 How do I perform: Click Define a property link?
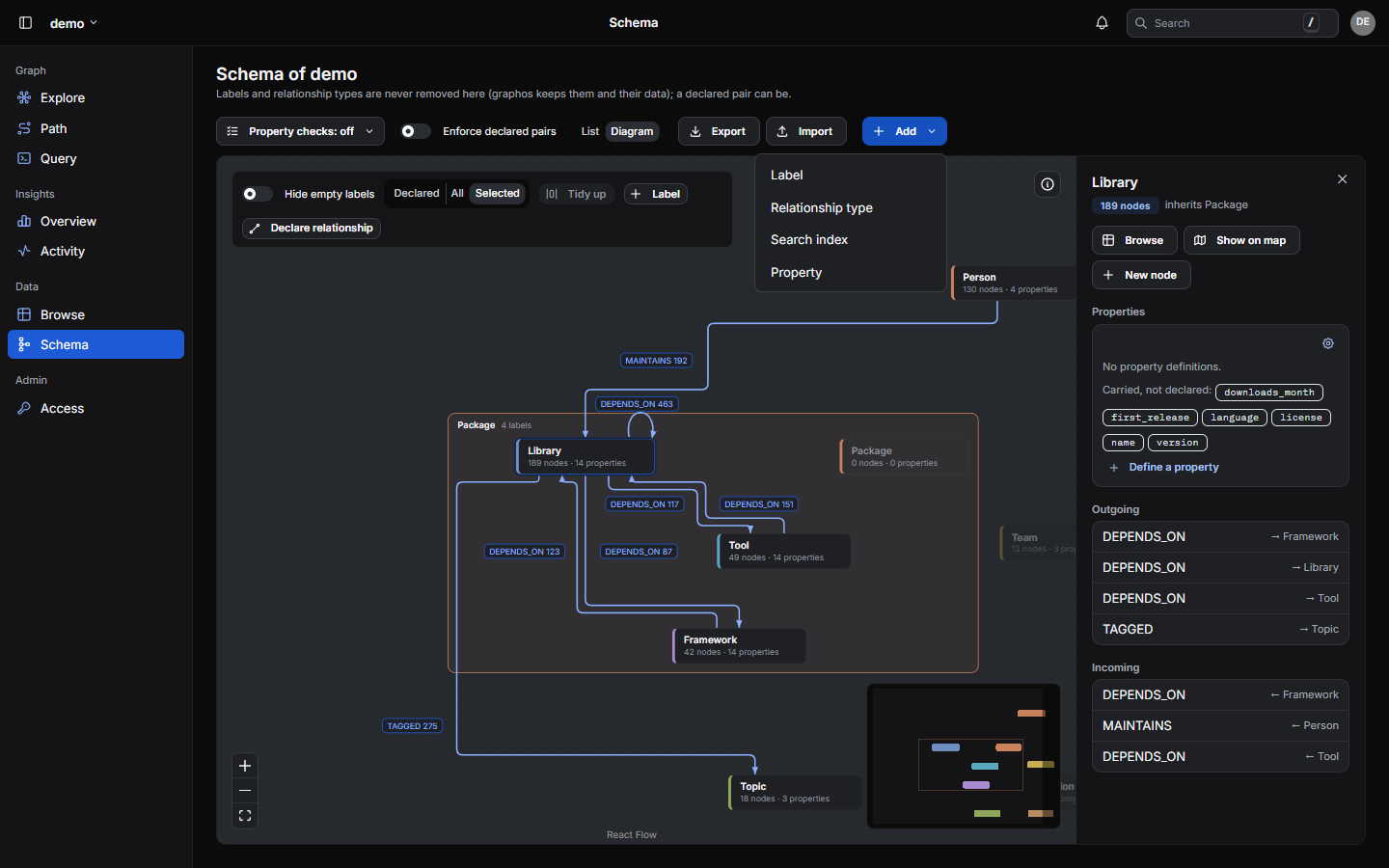1164,467
